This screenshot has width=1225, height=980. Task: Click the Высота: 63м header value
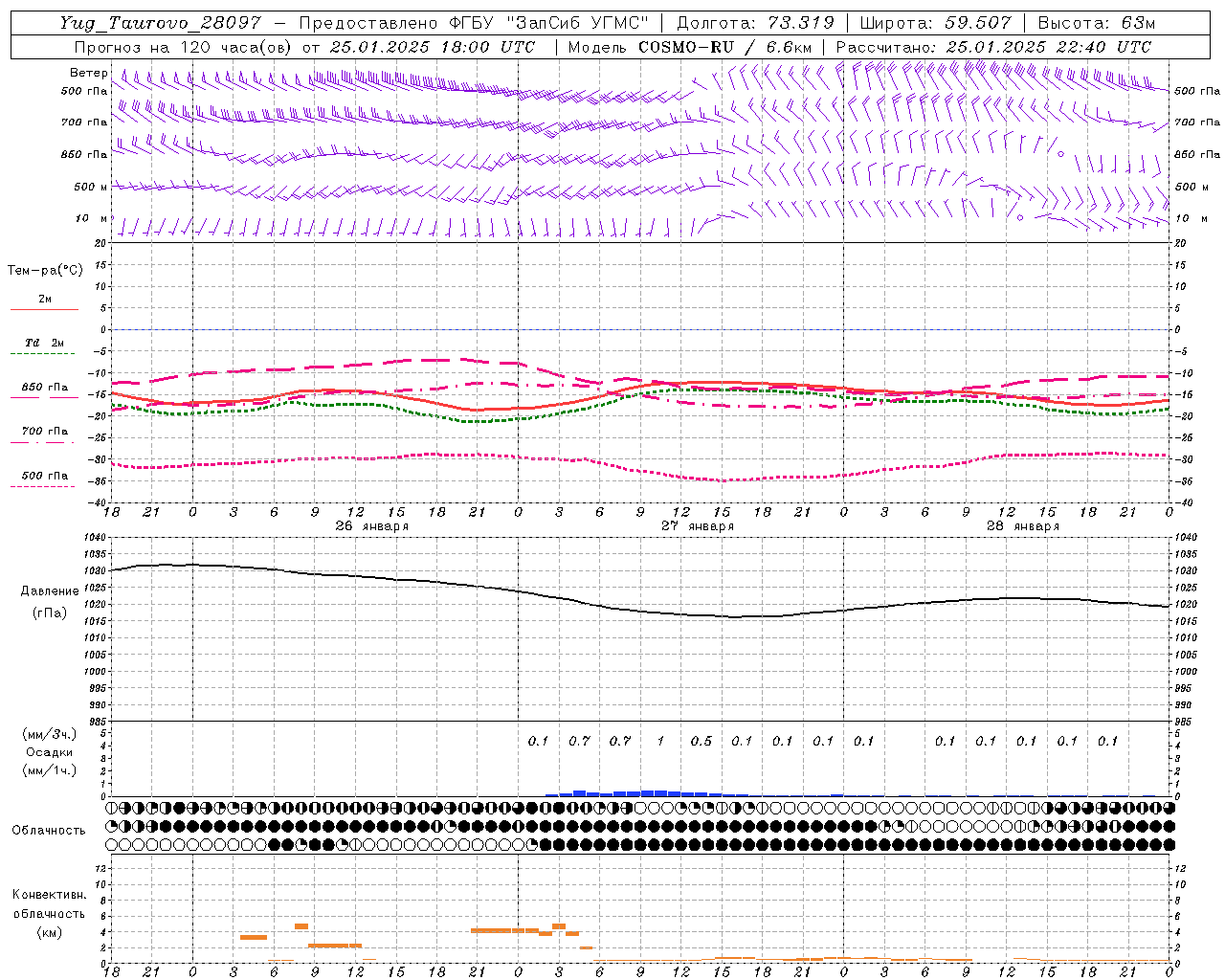pyautogui.click(x=1097, y=23)
